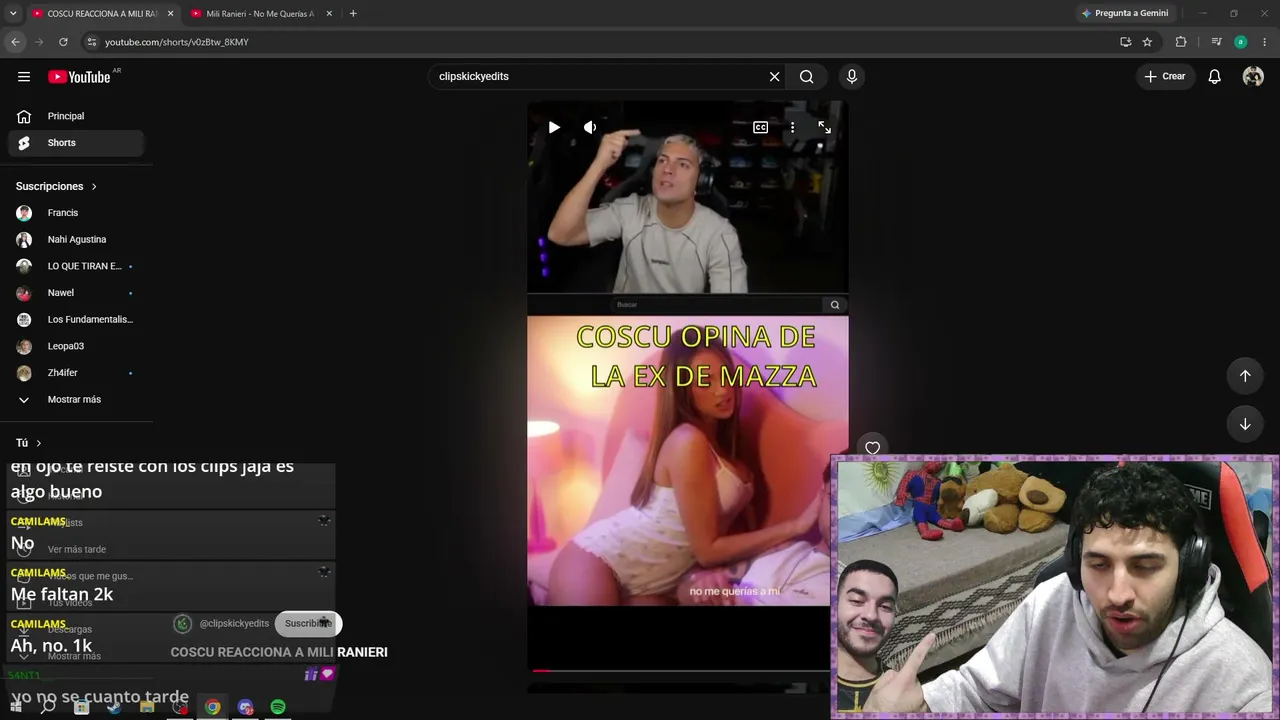1280x720 pixels.
Task: Mute the Short's volume
Action: tap(590, 127)
